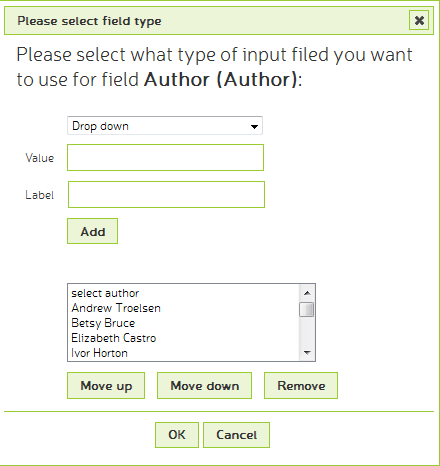Focus the Label input field
The image size is (440, 466).
click(166, 195)
